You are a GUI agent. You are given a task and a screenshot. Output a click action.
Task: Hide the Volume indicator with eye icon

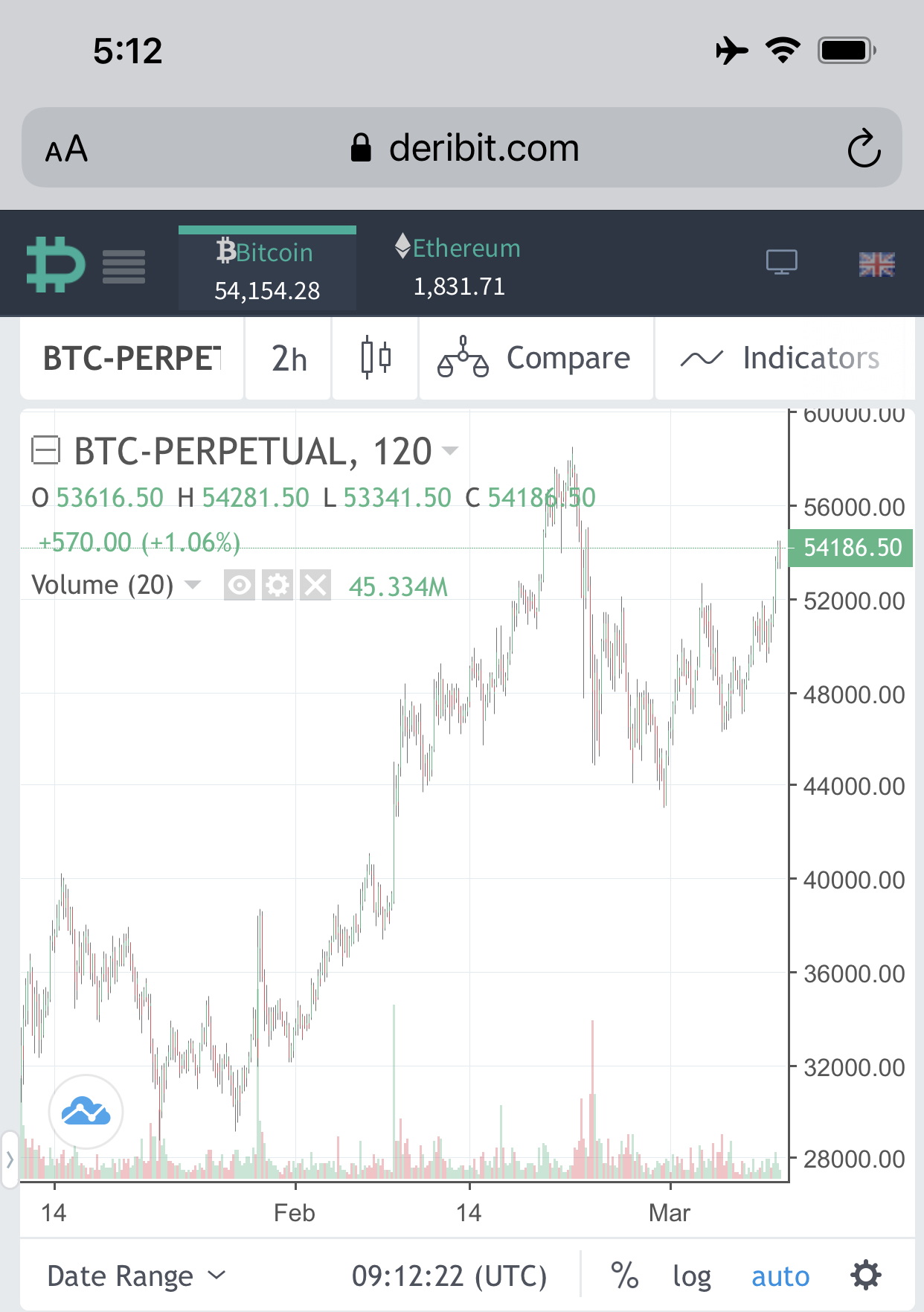(240, 586)
